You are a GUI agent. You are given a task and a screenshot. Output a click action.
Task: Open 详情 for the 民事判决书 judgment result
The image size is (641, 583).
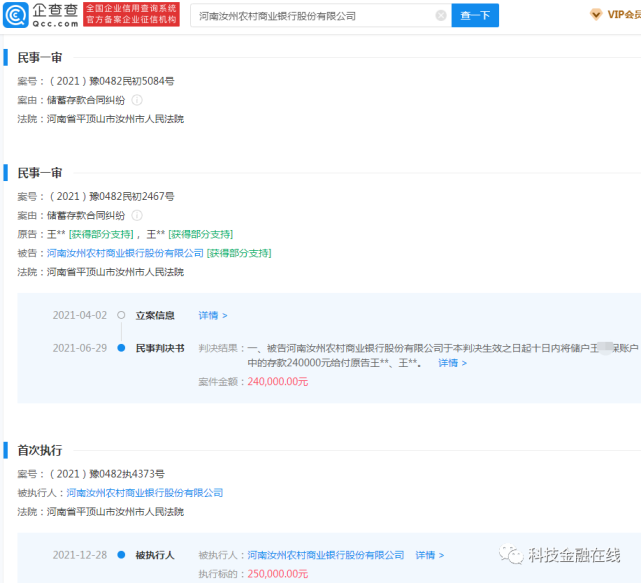coord(452,363)
